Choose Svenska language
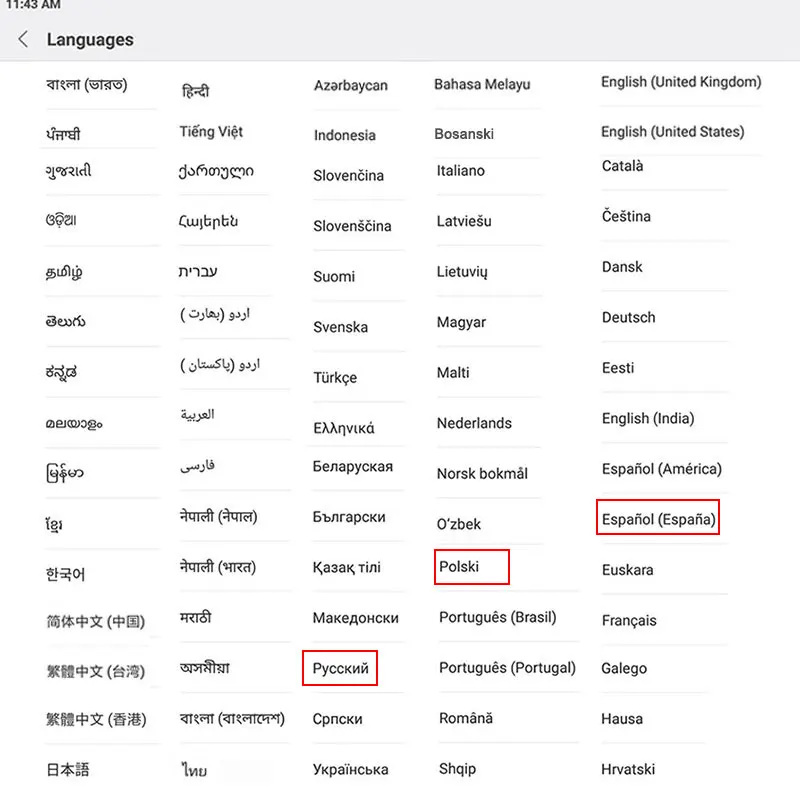Screen dimensions: 800x800 point(340,327)
